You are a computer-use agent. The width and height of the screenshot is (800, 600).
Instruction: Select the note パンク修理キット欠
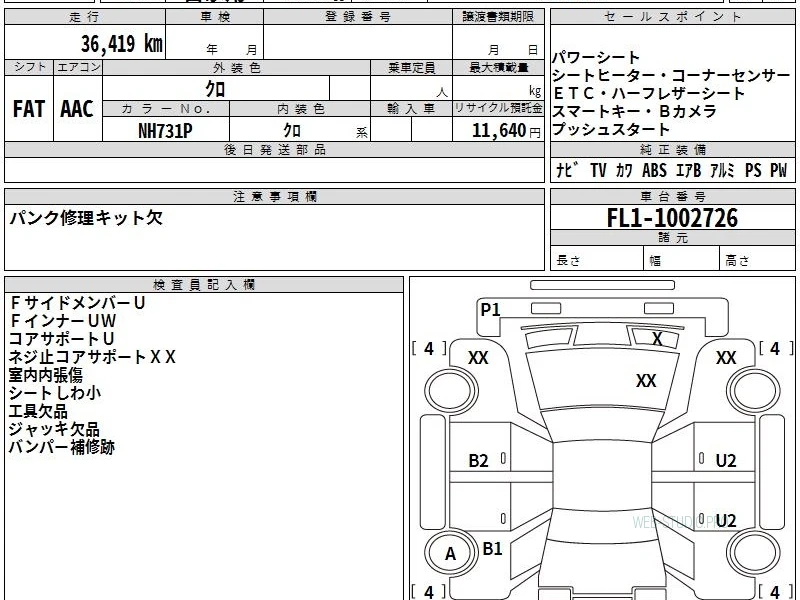click(86, 218)
